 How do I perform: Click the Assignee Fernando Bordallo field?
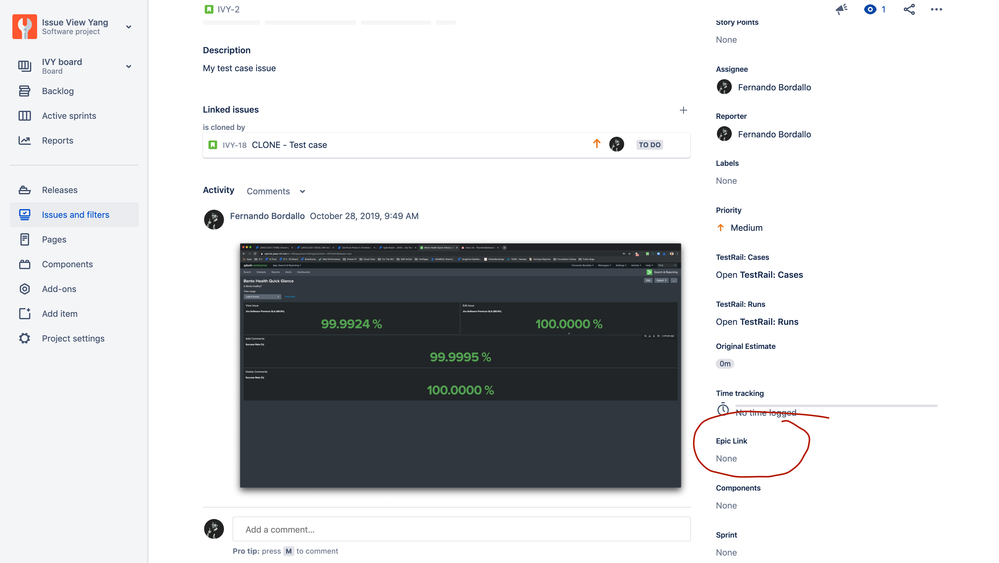coord(763,87)
